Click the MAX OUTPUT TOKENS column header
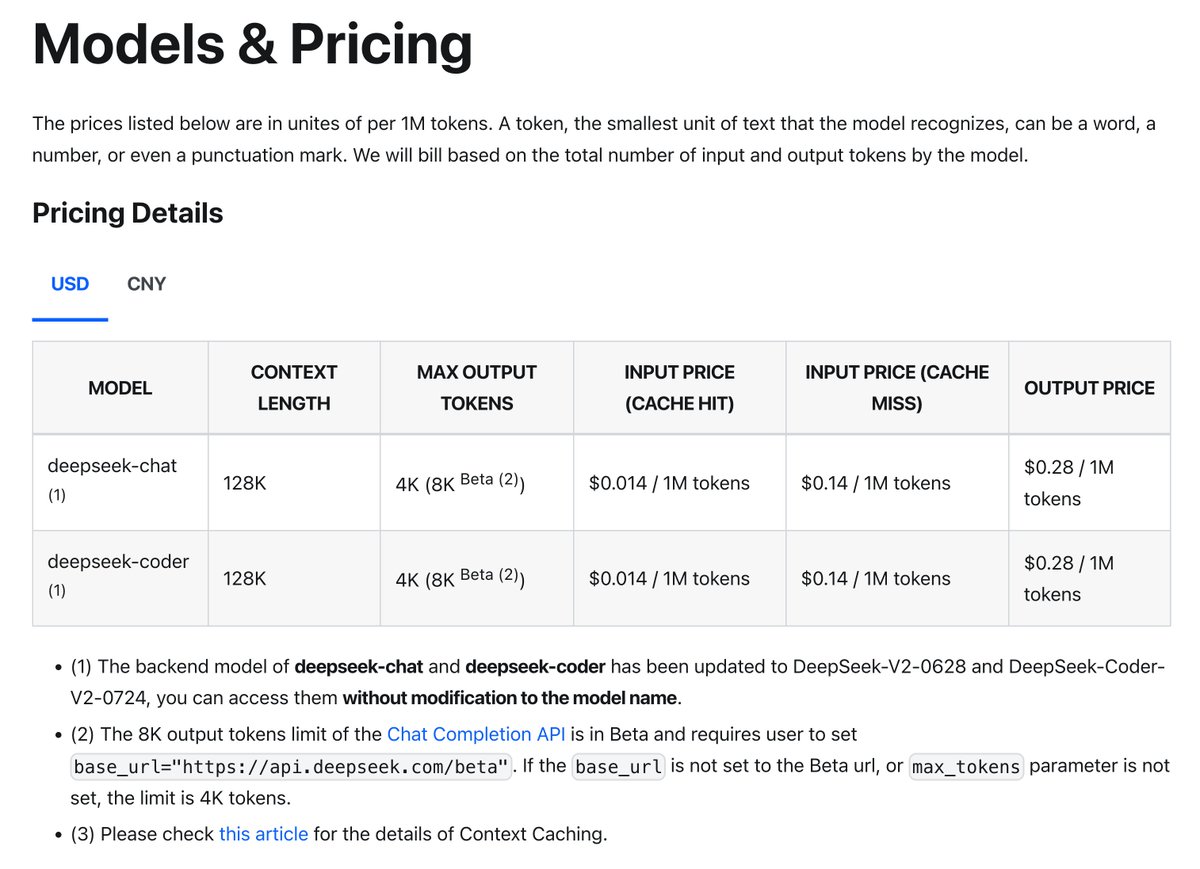The image size is (1200, 869). pyautogui.click(x=477, y=388)
